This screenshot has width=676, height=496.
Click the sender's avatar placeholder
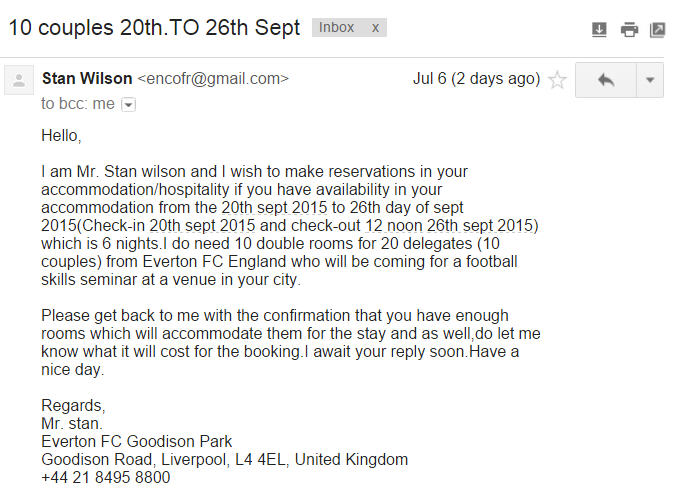pyautogui.click(x=19, y=80)
